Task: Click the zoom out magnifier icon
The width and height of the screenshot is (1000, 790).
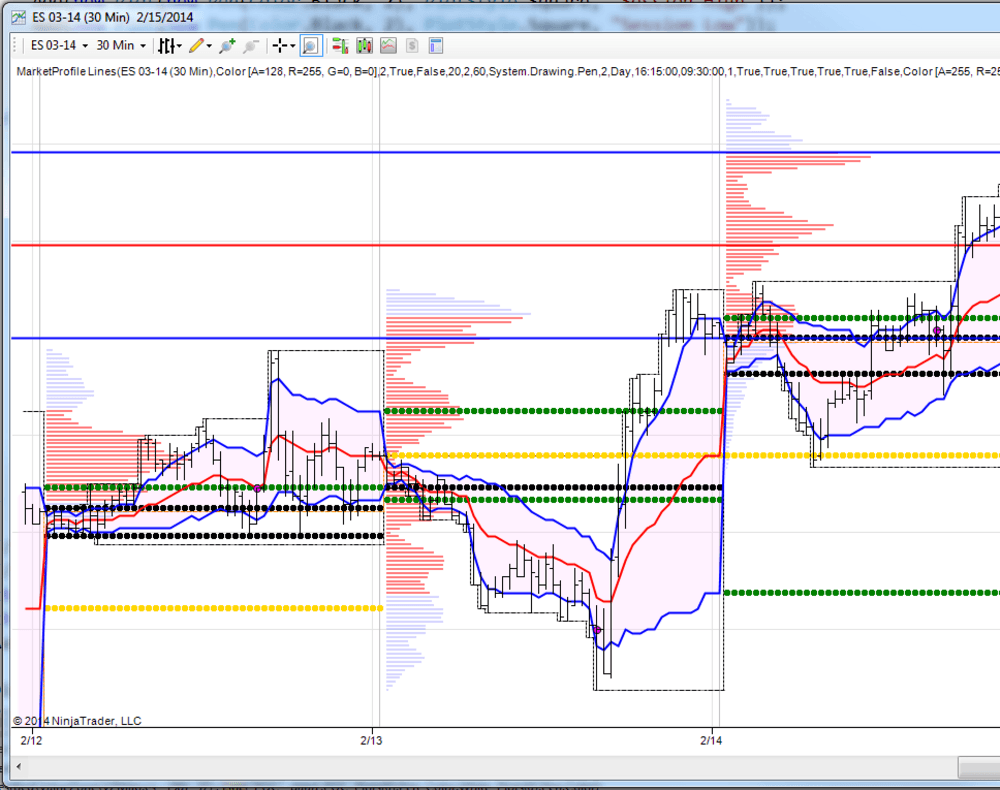Action: click(251, 45)
